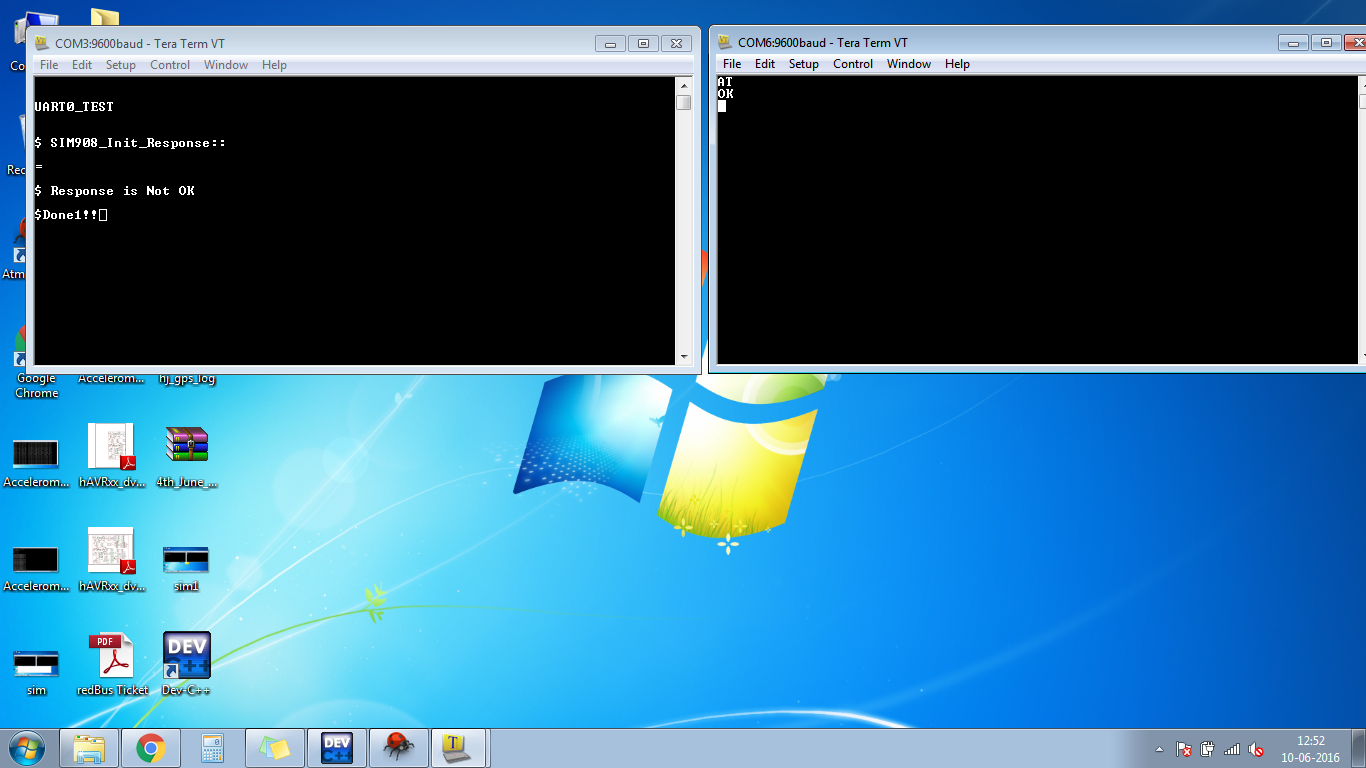Viewport: 1366px width, 768px height.
Task: Click the Show Desktop button
Action: point(1358,748)
